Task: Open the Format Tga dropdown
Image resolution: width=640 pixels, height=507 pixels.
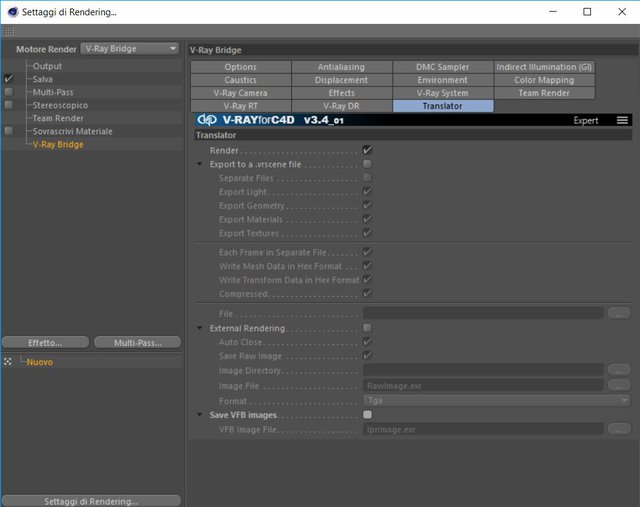Action: point(497,400)
